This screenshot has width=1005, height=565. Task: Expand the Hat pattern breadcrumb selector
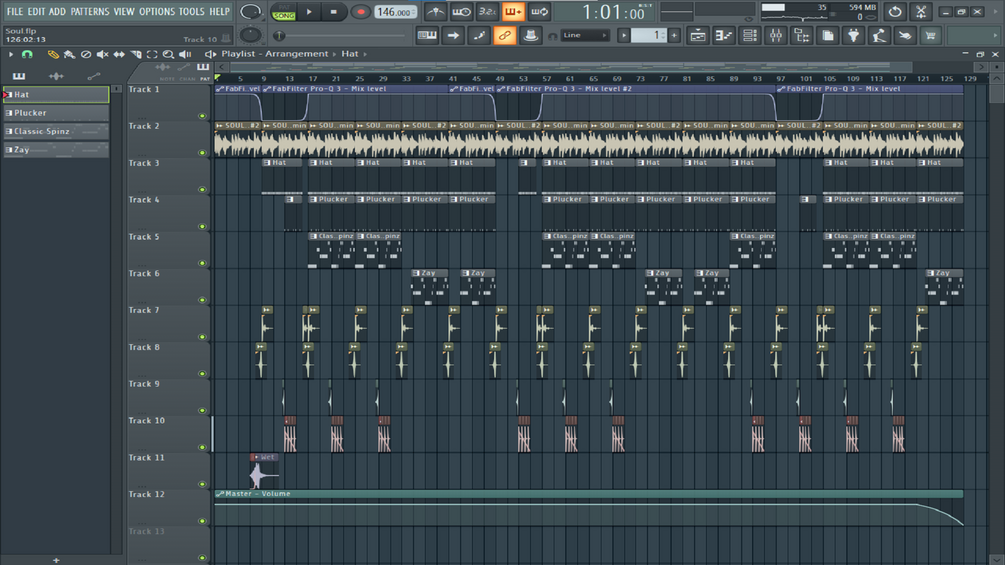pyautogui.click(x=350, y=54)
